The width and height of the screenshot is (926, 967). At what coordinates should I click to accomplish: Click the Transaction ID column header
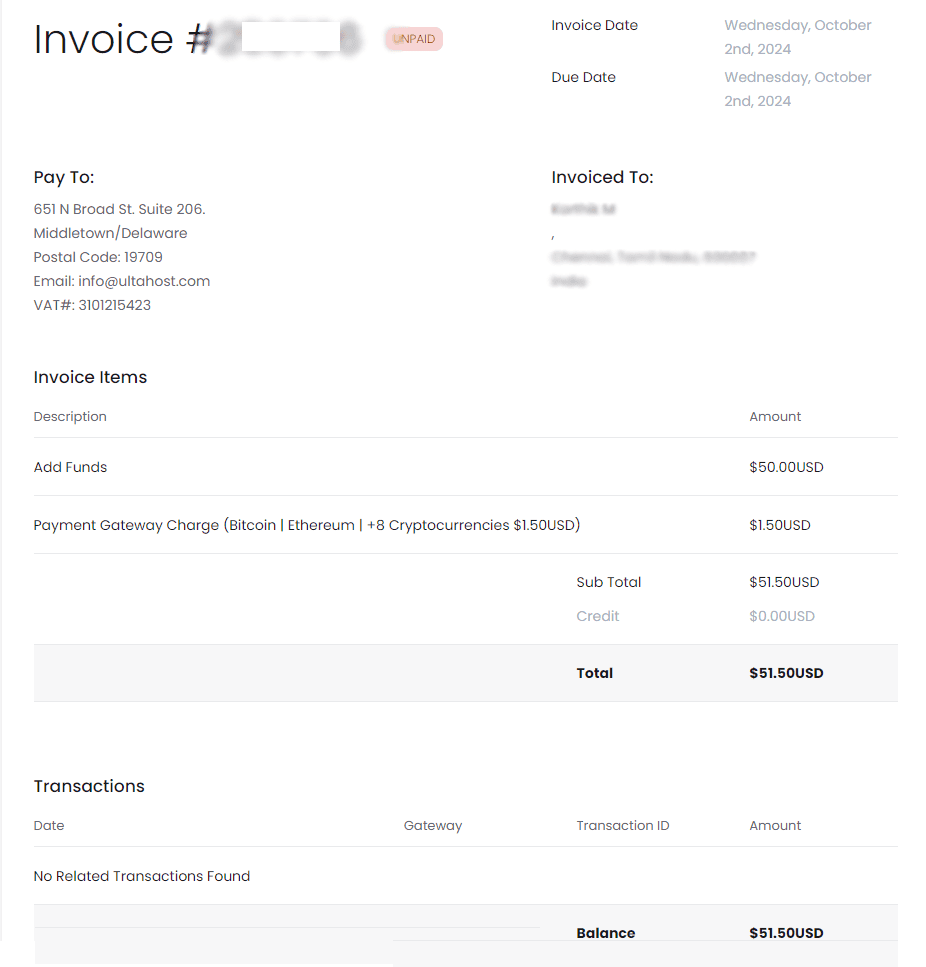(x=623, y=825)
